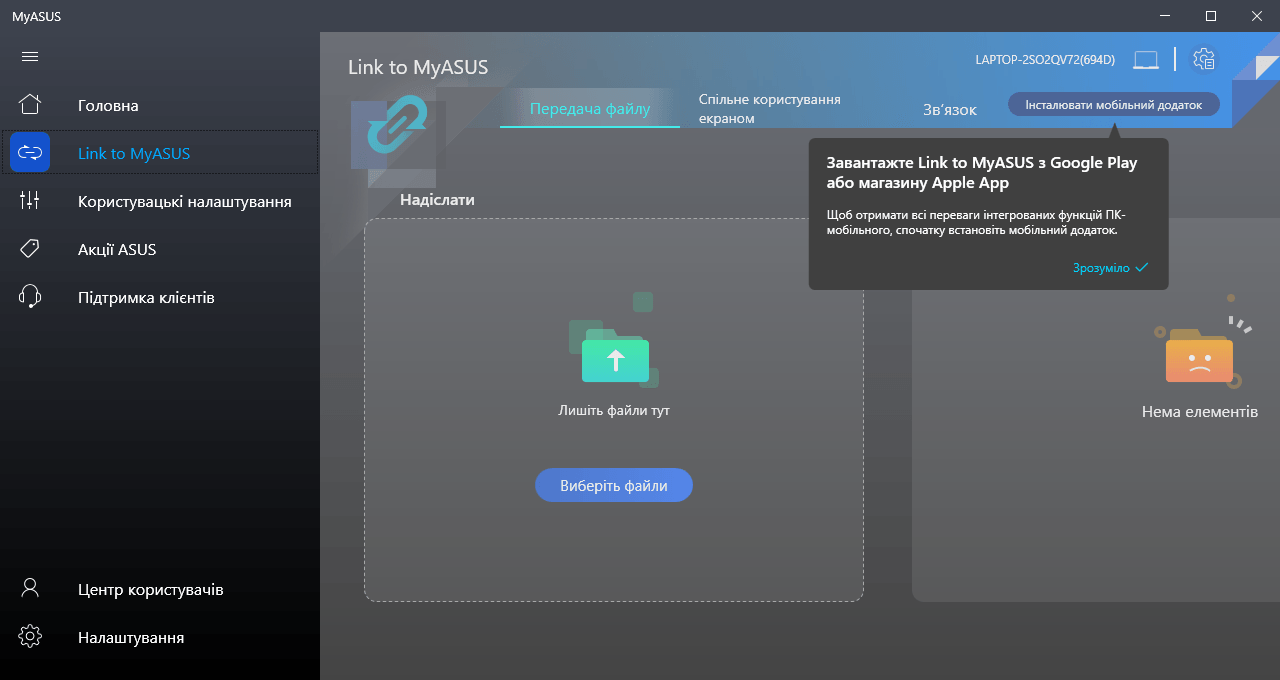This screenshot has height=680, width=1280.
Task: Dismiss tooltip with Зрозуміло link
Action: 1110,268
